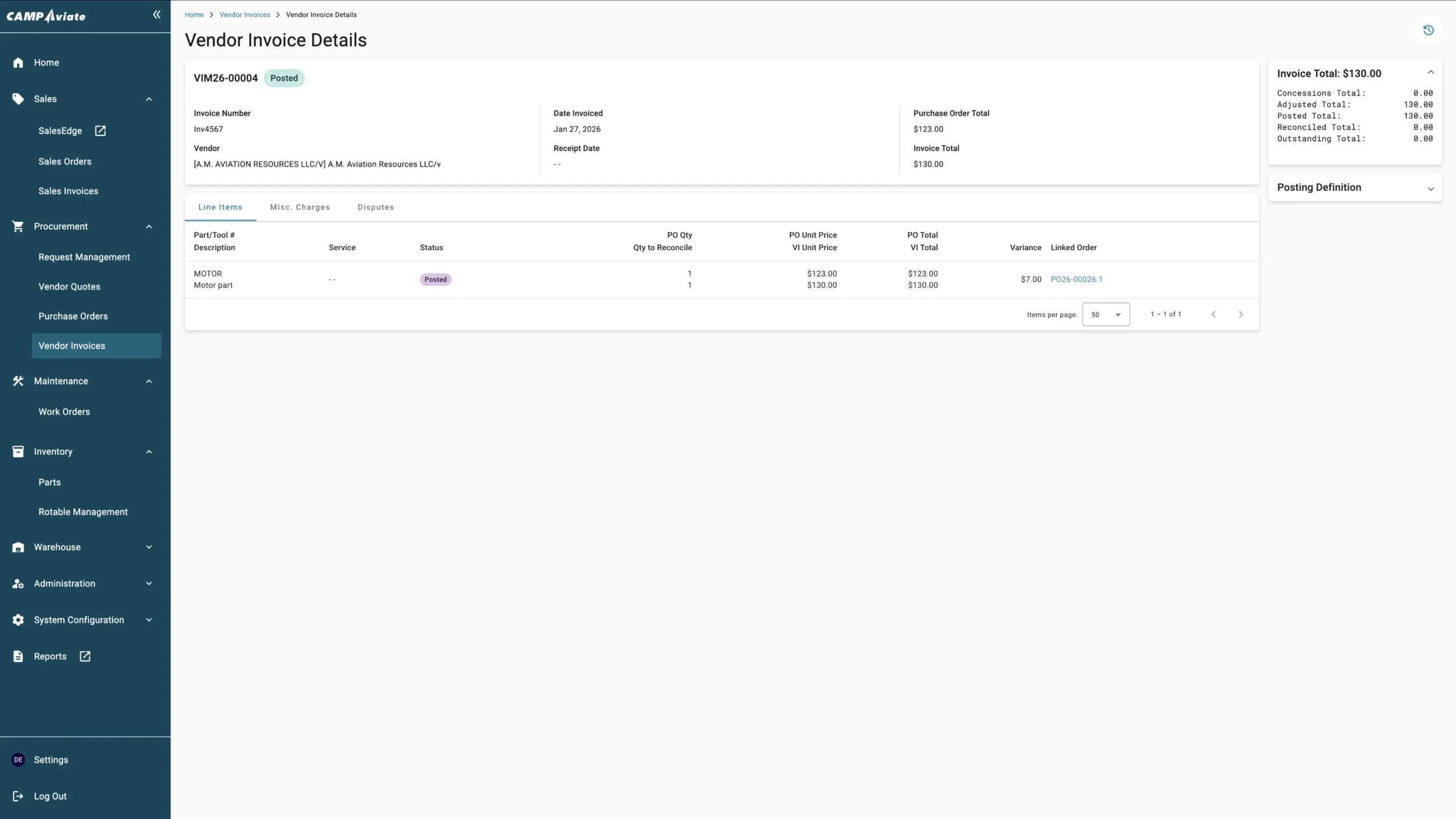Viewport: 1456px width, 819px height.
Task: Click the Home breadcrumb link
Action: point(194,15)
